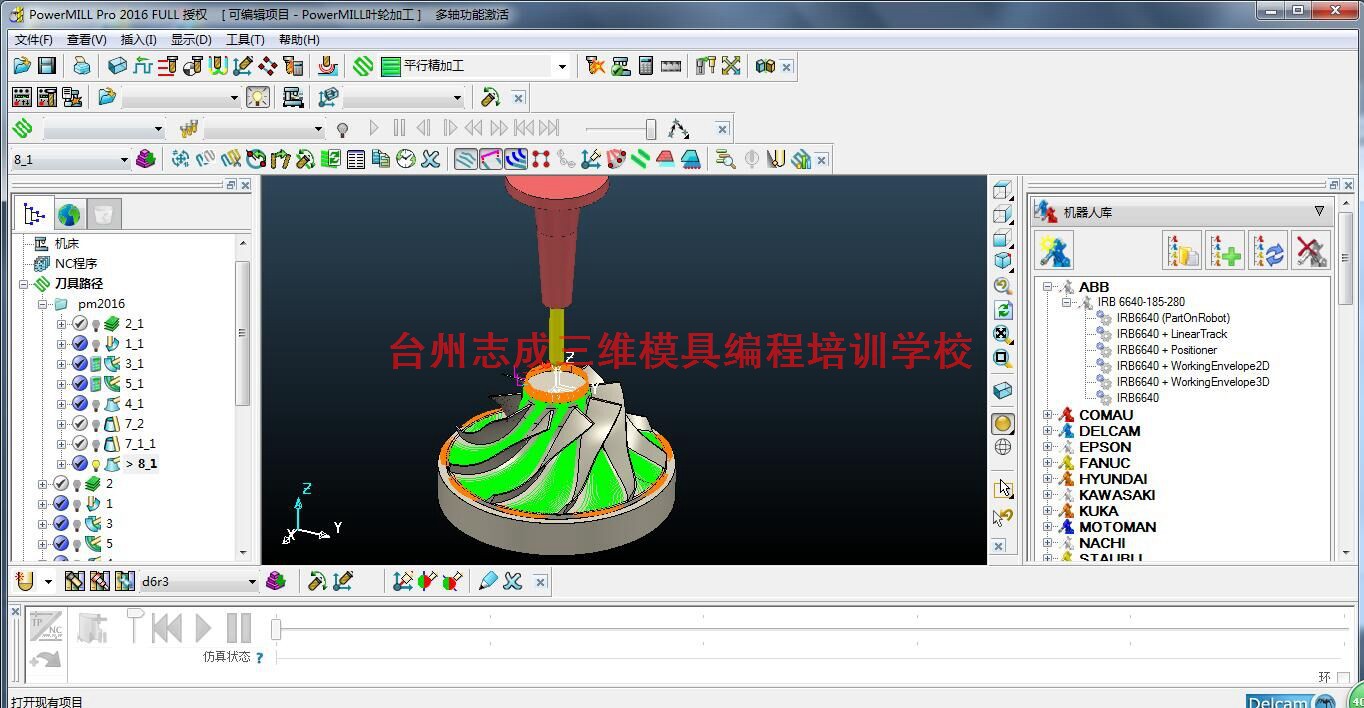The image size is (1364, 708).
Task: Open the 文件(F) menu
Action: (33, 40)
